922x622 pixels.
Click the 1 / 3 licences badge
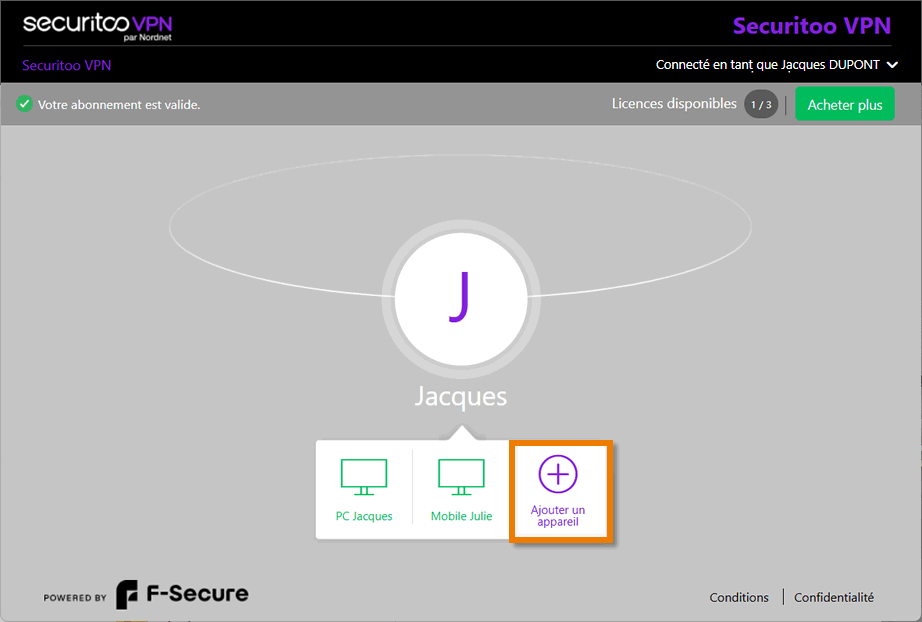pos(761,105)
